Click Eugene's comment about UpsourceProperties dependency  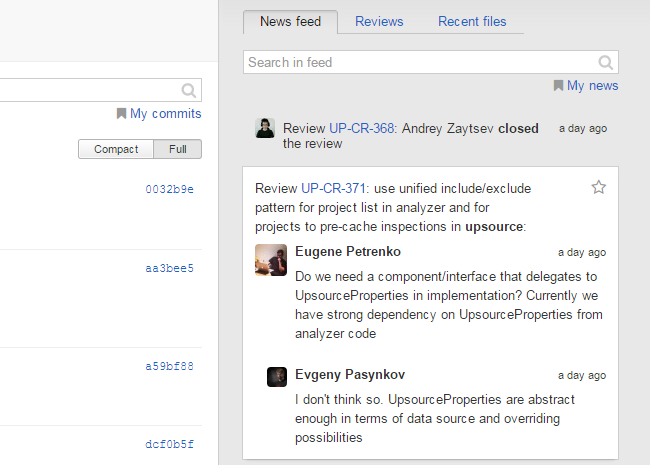(449, 305)
